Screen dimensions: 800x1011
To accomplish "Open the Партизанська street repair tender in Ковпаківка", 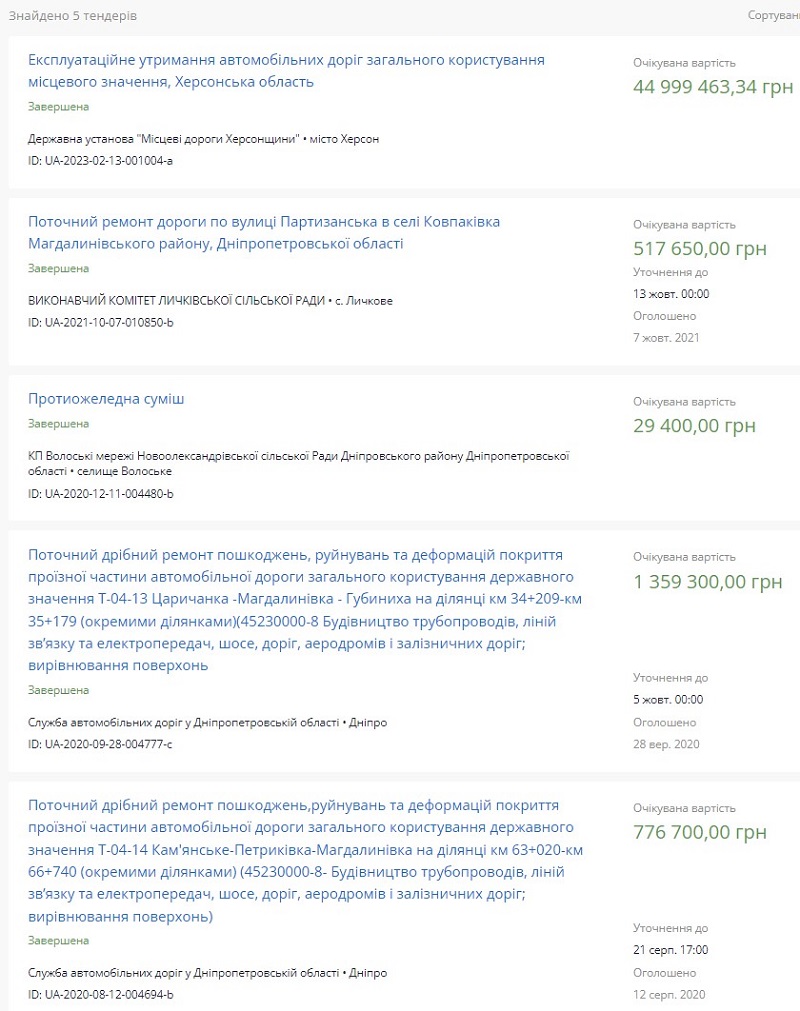I will click(264, 233).
